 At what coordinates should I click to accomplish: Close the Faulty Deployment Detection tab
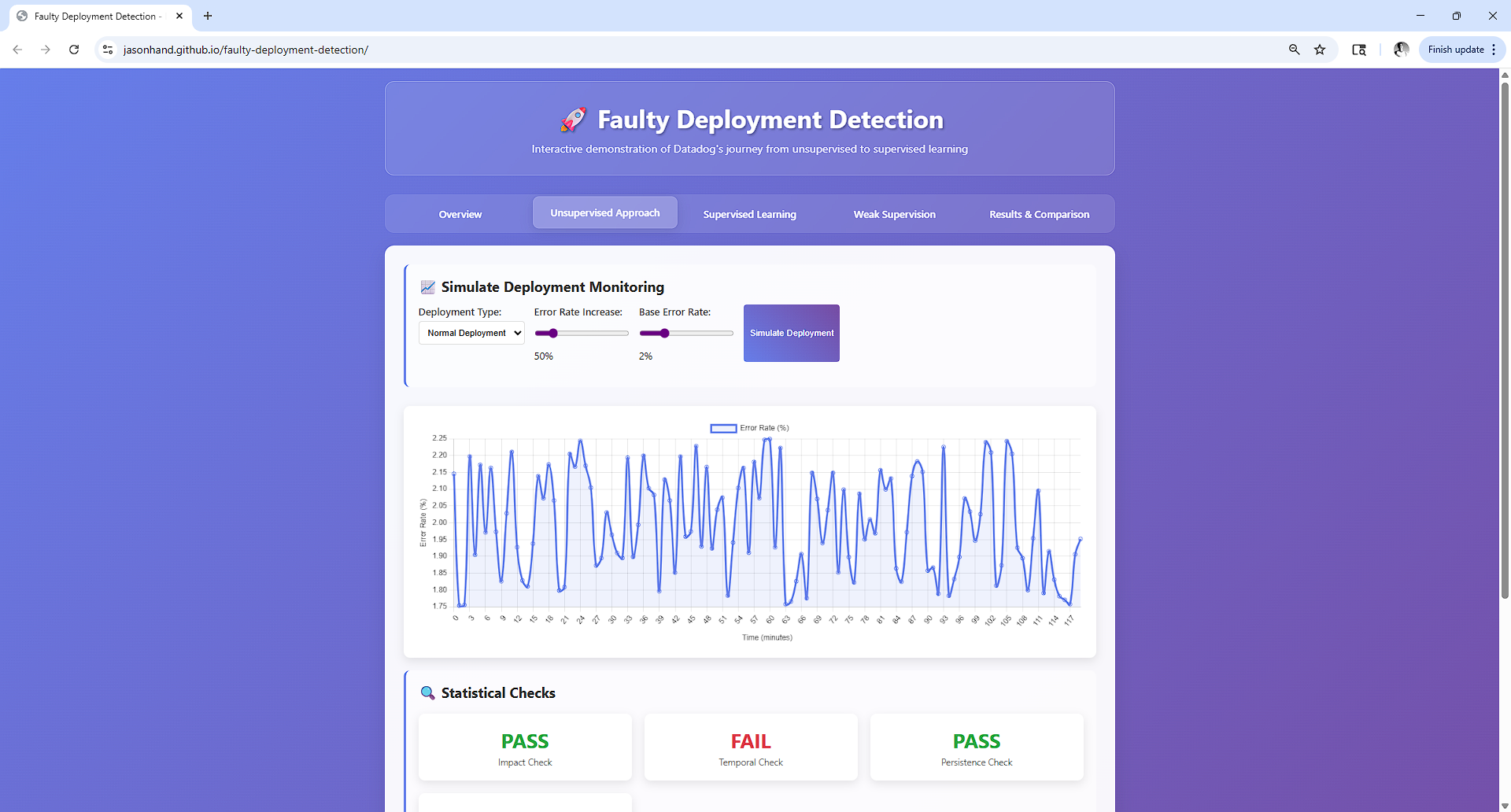pos(179,16)
